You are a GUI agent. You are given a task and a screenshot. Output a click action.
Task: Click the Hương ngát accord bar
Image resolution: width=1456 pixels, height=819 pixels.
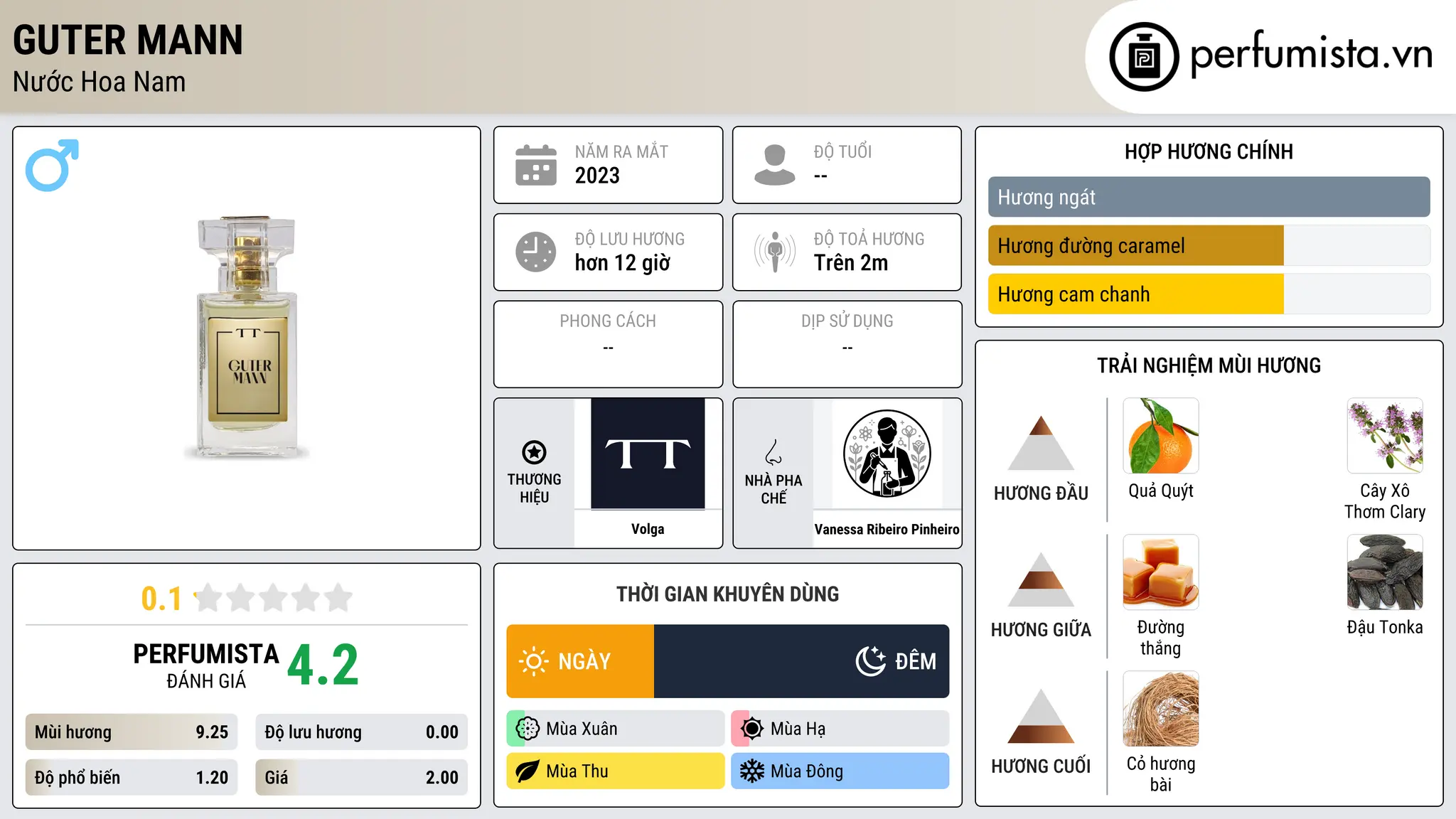[1209, 197]
